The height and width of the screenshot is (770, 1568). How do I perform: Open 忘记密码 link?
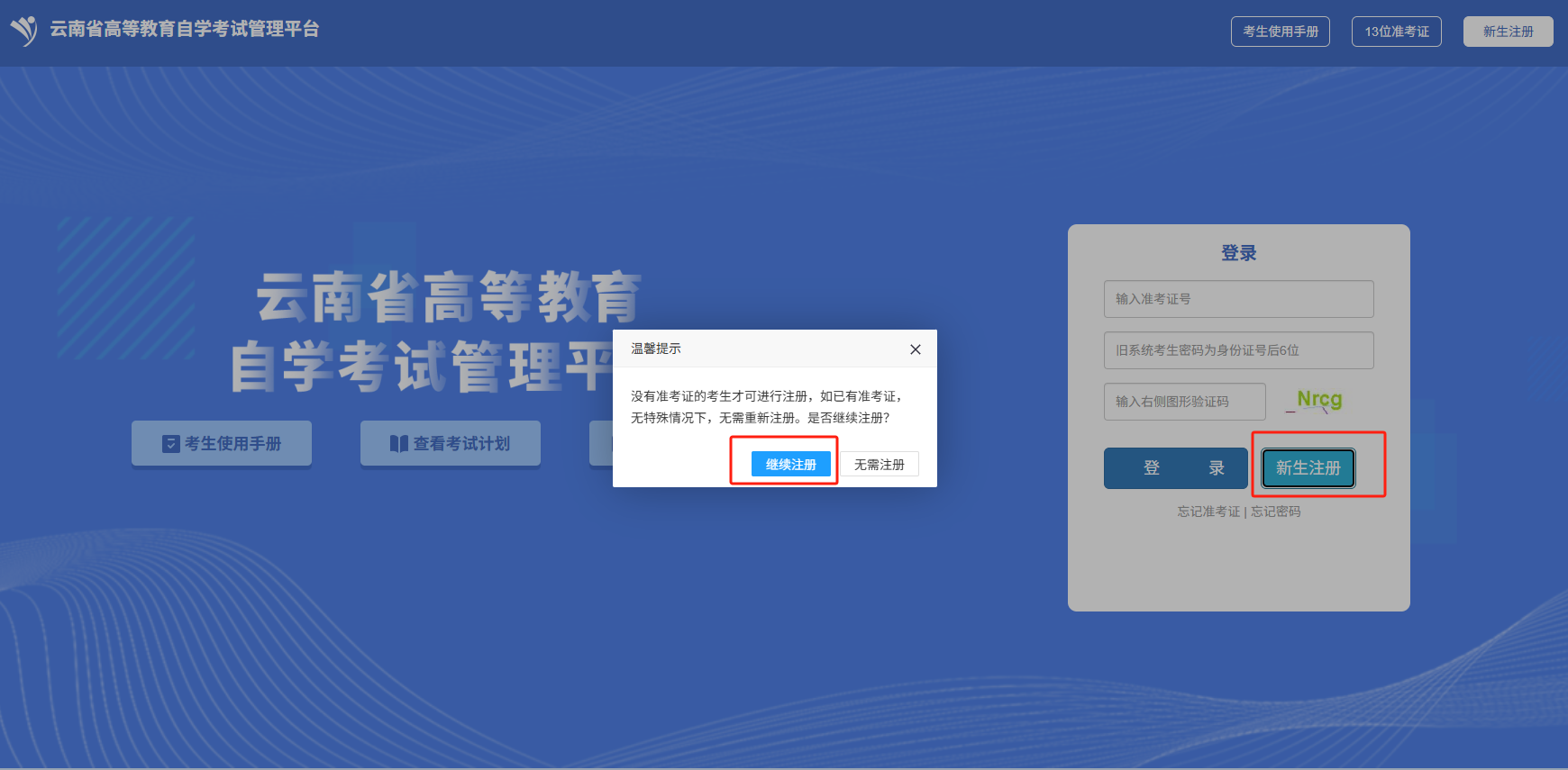(x=1276, y=512)
